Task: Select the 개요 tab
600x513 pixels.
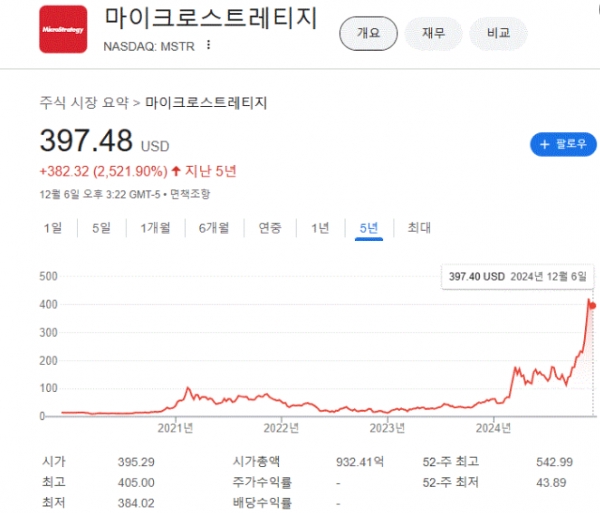Action: (x=368, y=33)
